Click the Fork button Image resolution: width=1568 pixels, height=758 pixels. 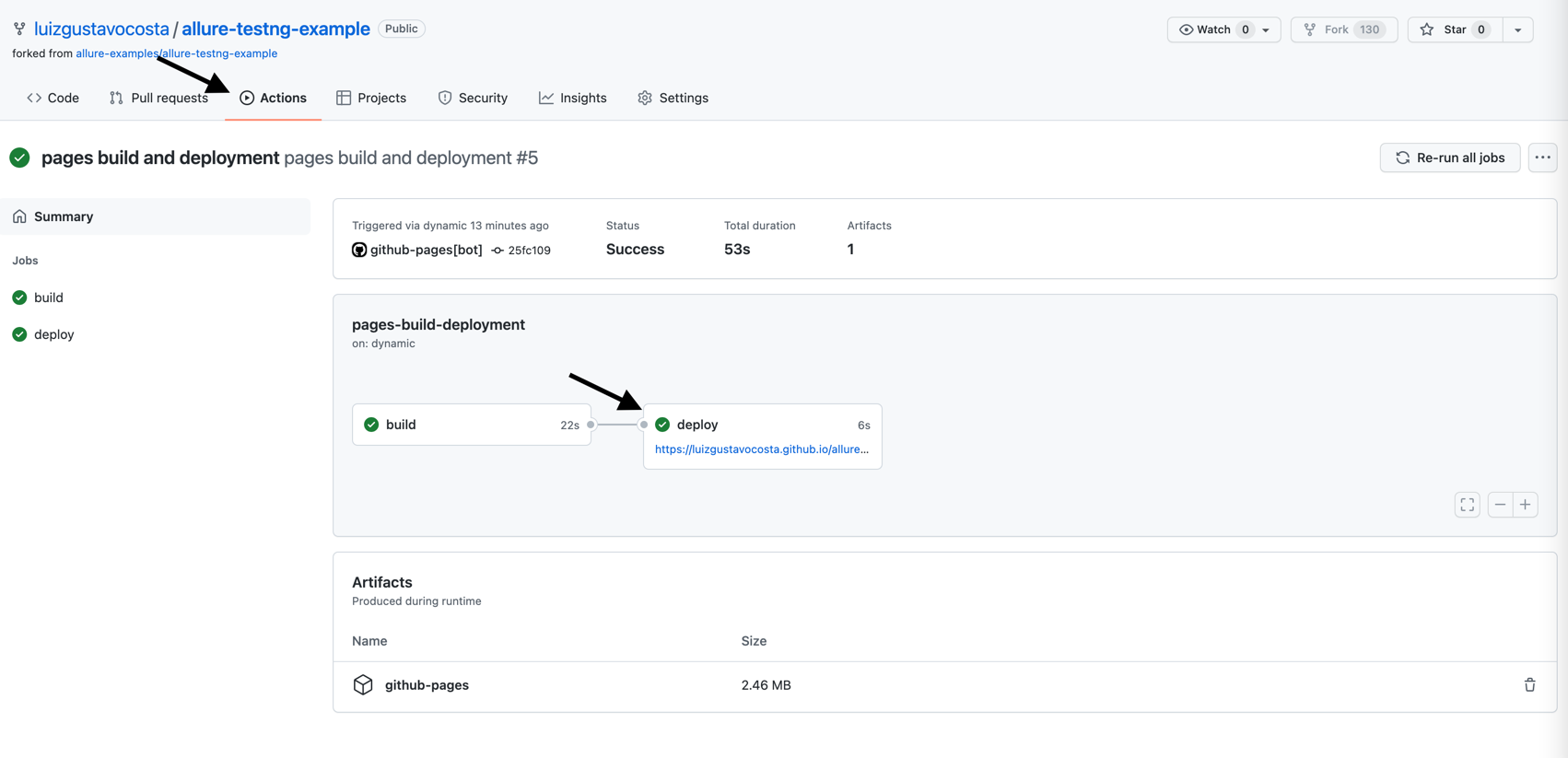click(1344, 29)
